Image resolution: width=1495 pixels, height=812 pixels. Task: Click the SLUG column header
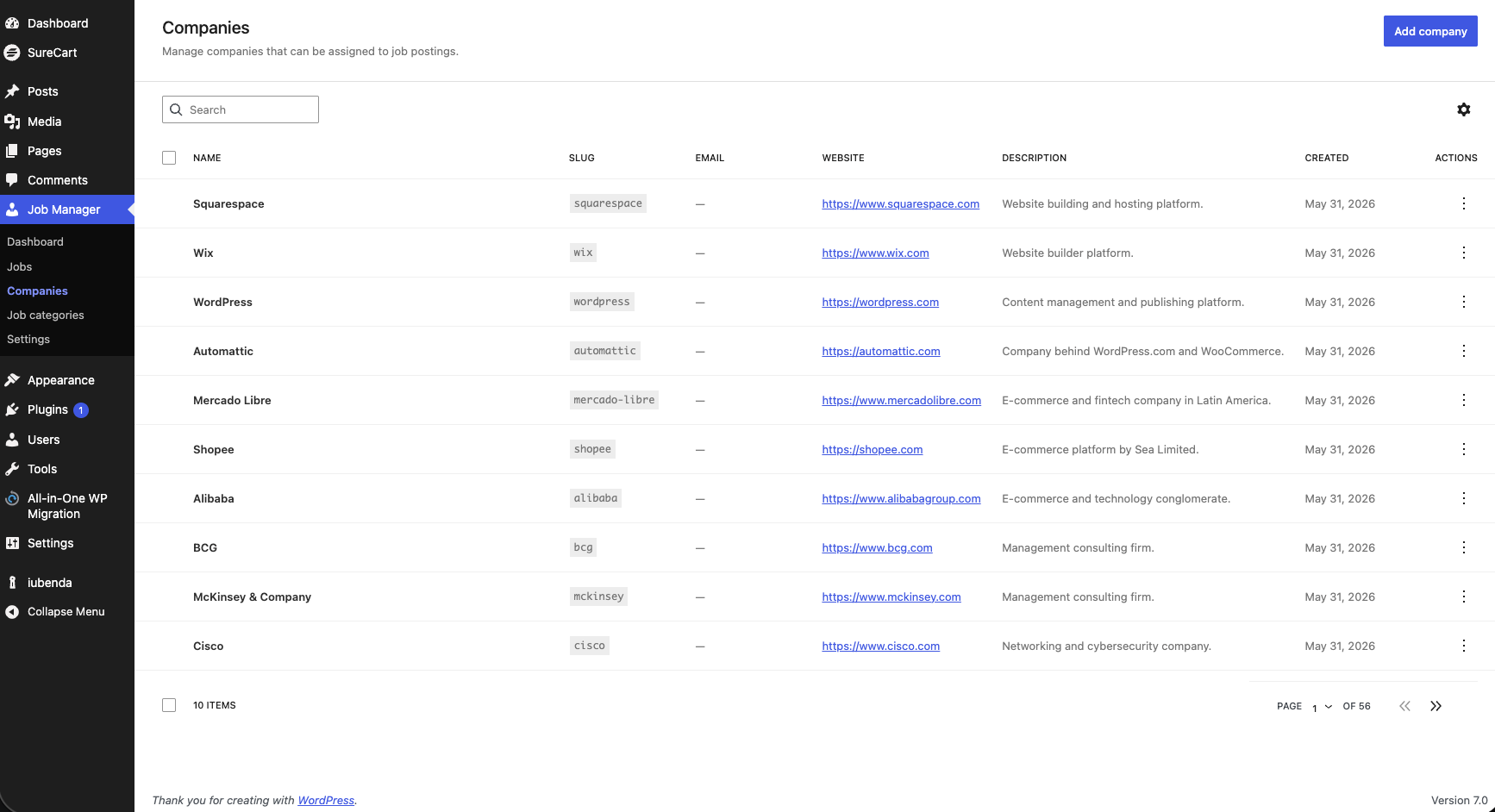point(581,158)
